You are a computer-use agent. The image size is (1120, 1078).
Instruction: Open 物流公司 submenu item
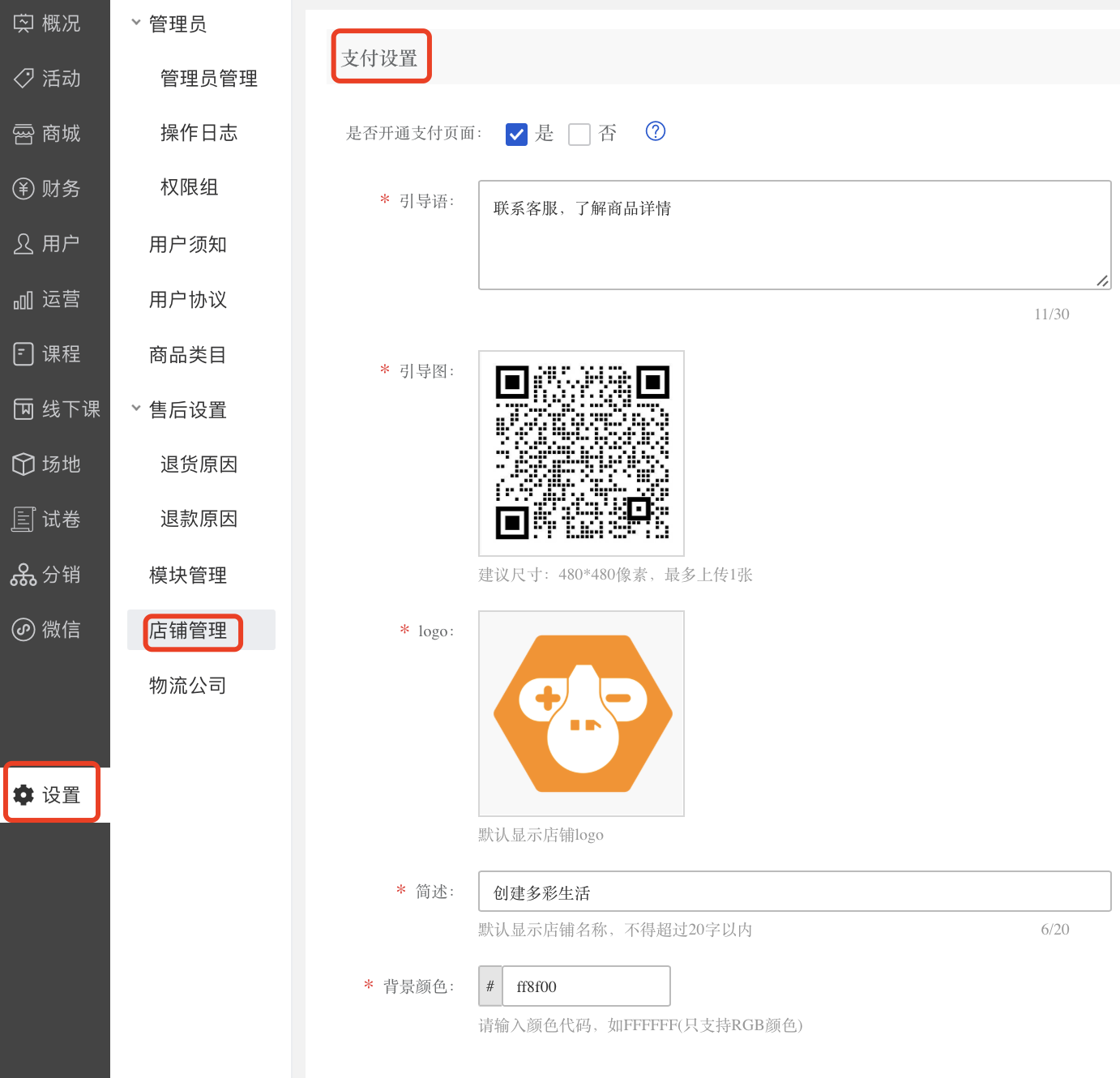[188, 686]
